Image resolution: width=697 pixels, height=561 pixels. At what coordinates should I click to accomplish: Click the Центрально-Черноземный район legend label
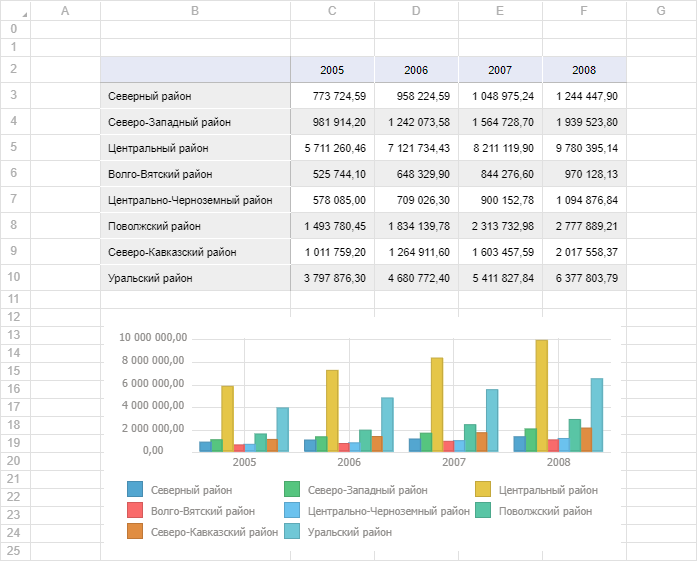[x=388, y=511]
